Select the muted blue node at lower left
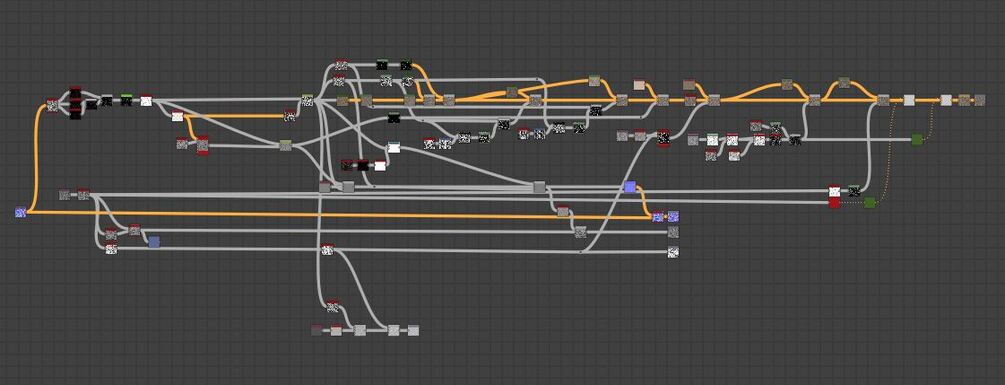1005x385 pixels. coord(154,242)
